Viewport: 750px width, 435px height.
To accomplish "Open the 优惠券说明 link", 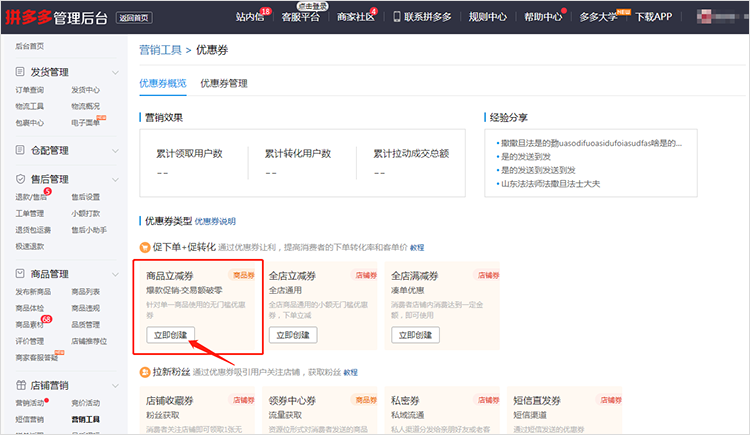I will click(215, 222).
